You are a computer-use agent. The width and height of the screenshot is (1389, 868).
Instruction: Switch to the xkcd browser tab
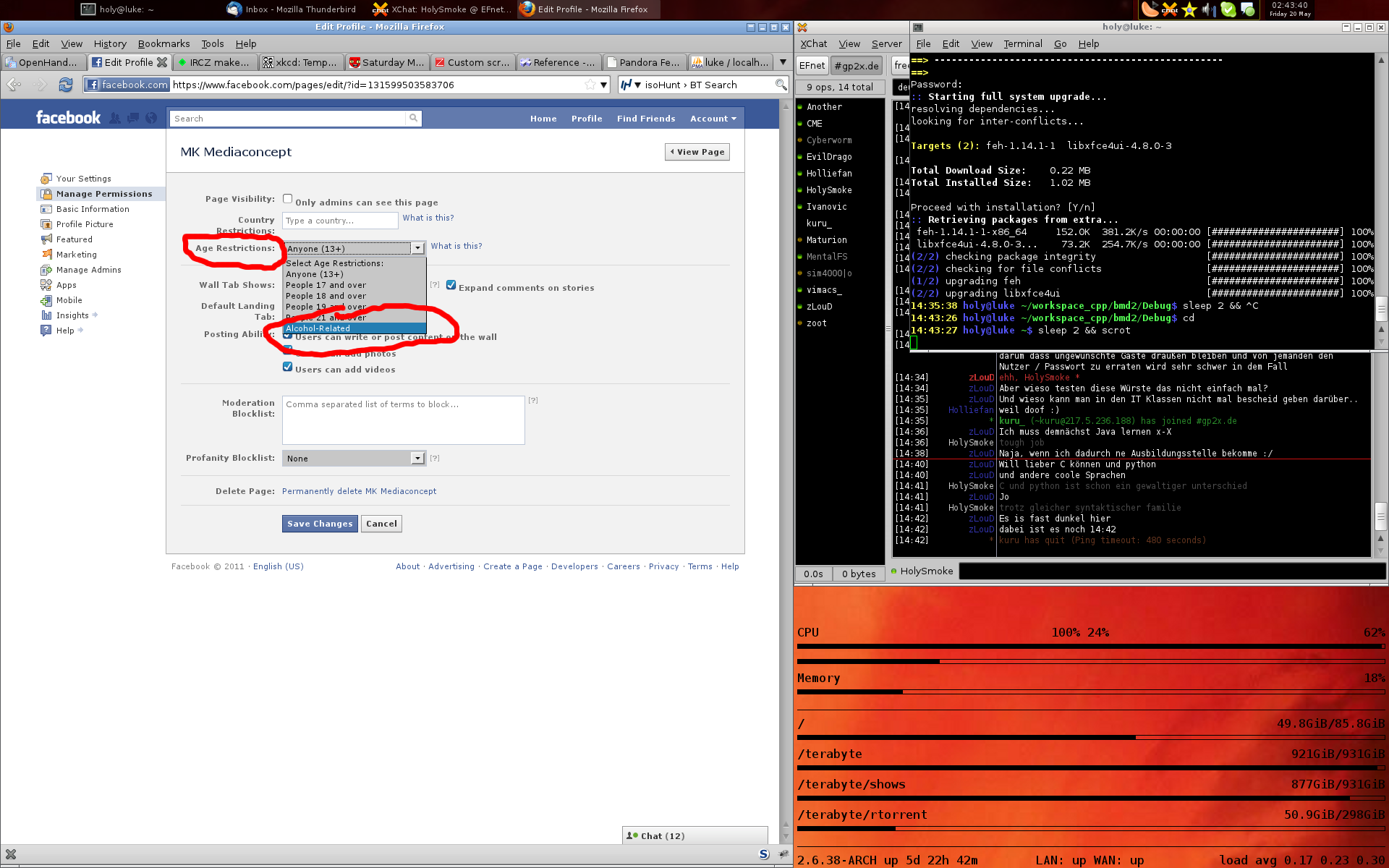tap(300, 62)
